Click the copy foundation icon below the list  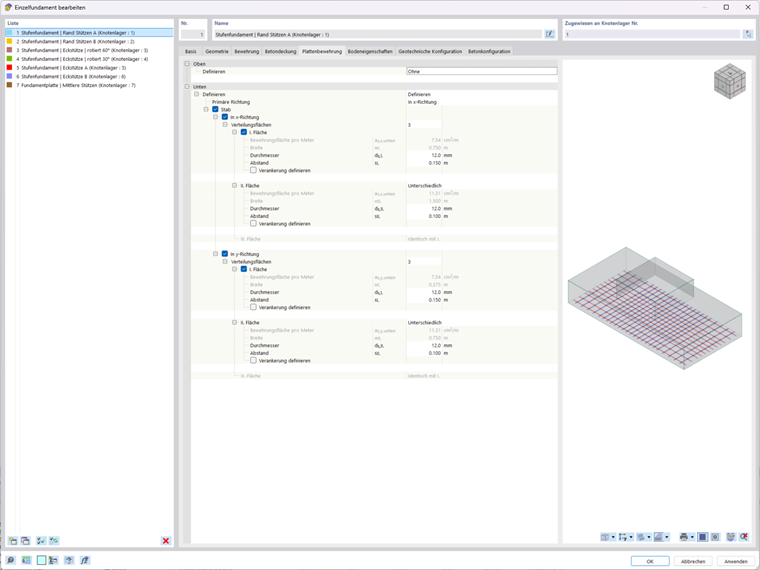tap(26, 540)
